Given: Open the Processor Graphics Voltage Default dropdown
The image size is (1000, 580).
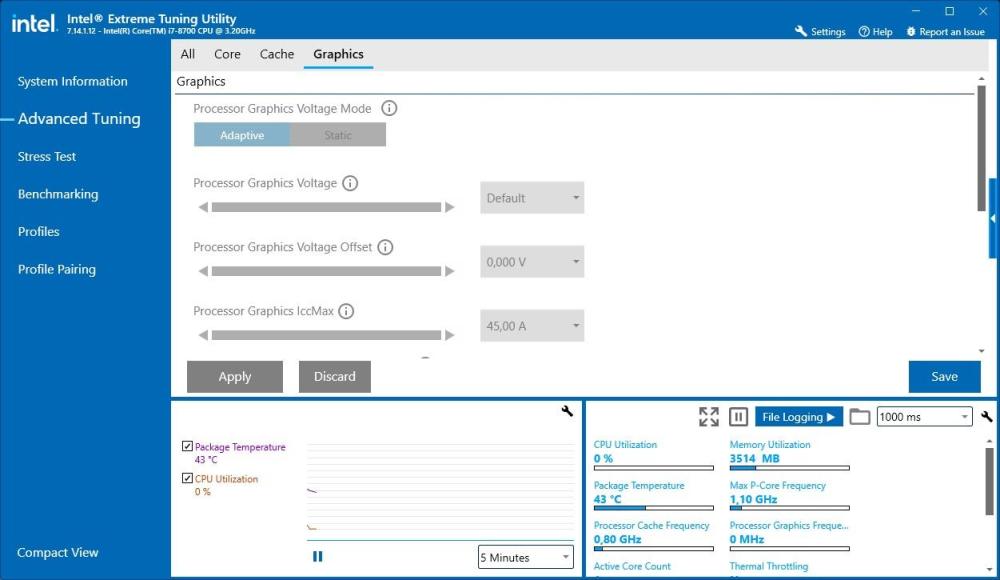Looking at the screenshot, I should (x=532, y=198).
